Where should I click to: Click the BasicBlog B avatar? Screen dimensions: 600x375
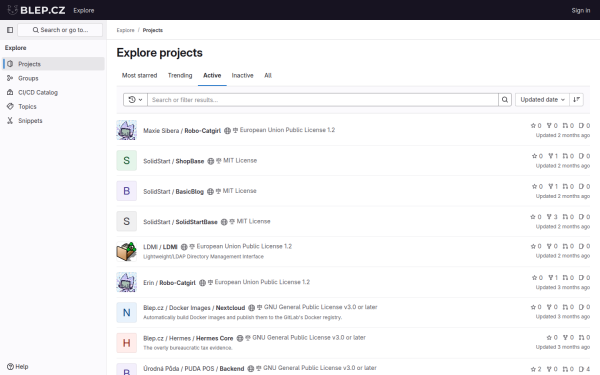point(127,191)
